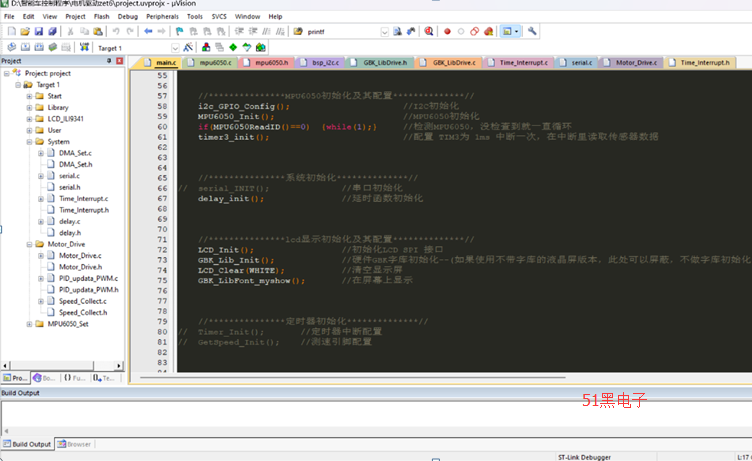The height and width of the screenshot is (461, 752).
Task: Open the Project menu
Action: tap(75, 16)
